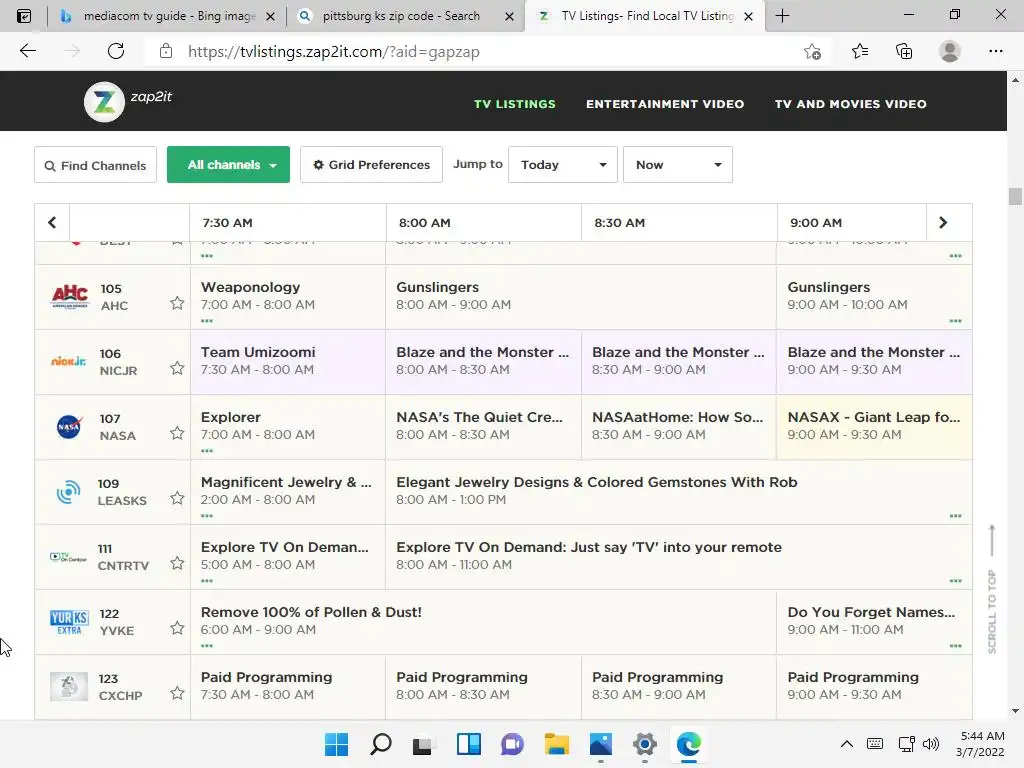Image resolution: width=1024 pixels, height=768 pixels.
Task: Open NASAX - Giant Leap listing
Action: [874, 426]
